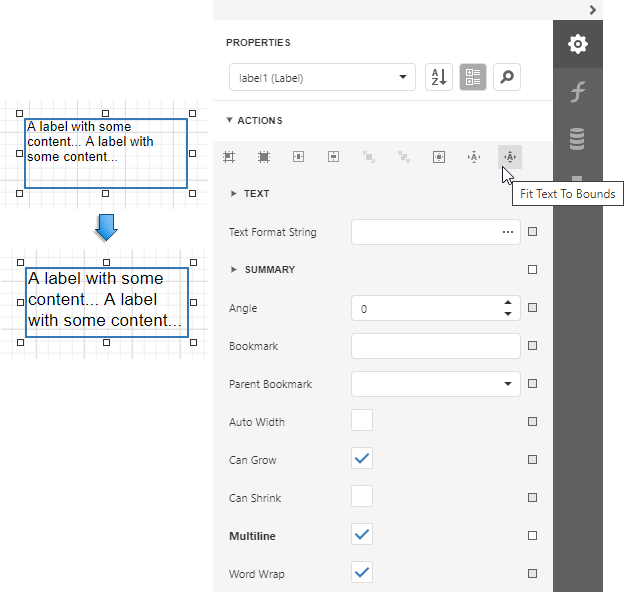Image resolution: width=626 pixels, height=592 pixels.
Task: Select the upper label with small text
Action: click(106, 153)
